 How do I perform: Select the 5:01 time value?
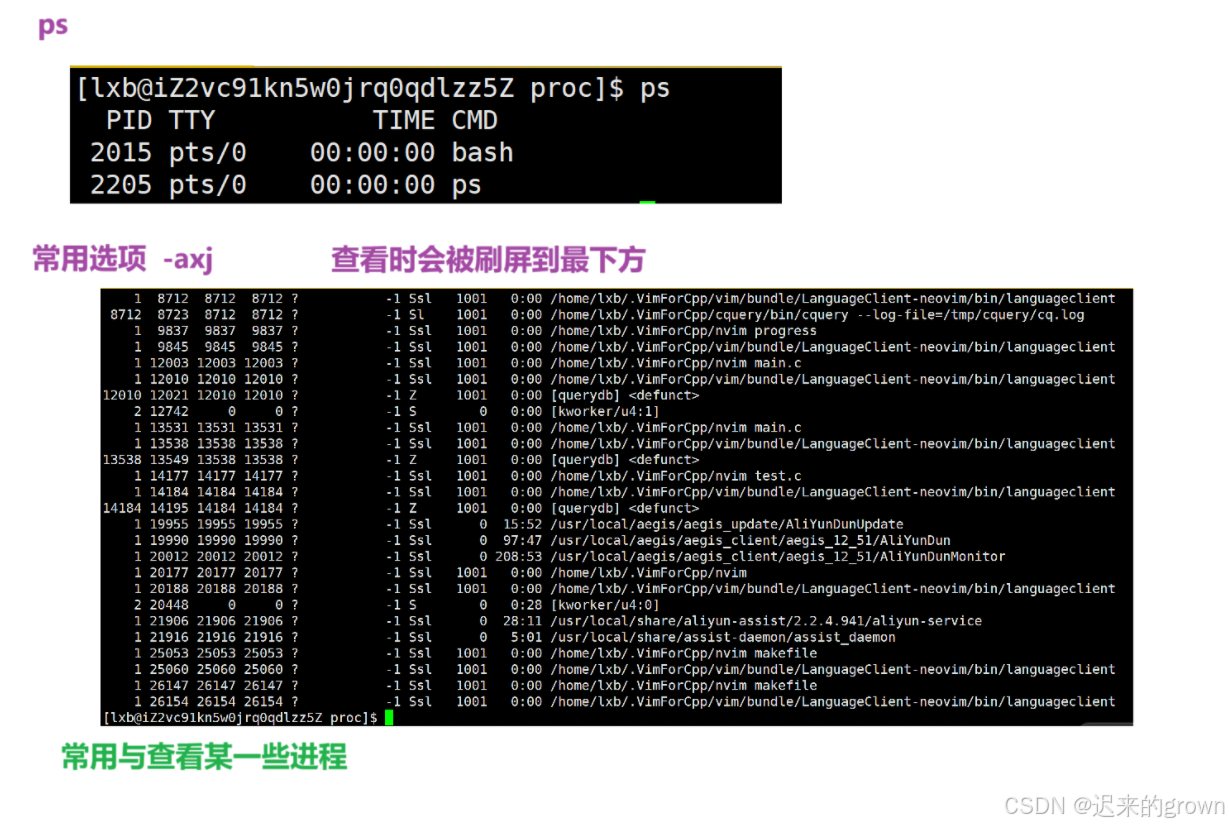coord(527,637)
